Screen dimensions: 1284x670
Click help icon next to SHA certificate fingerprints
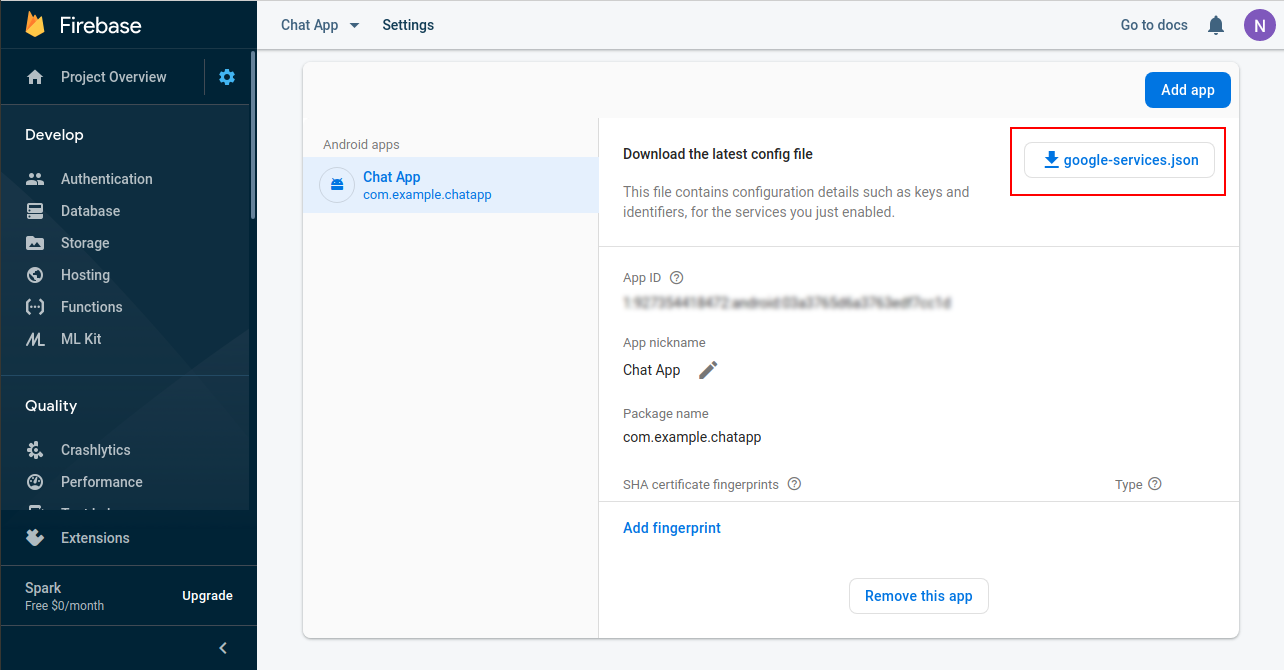[x=794, y=484]
